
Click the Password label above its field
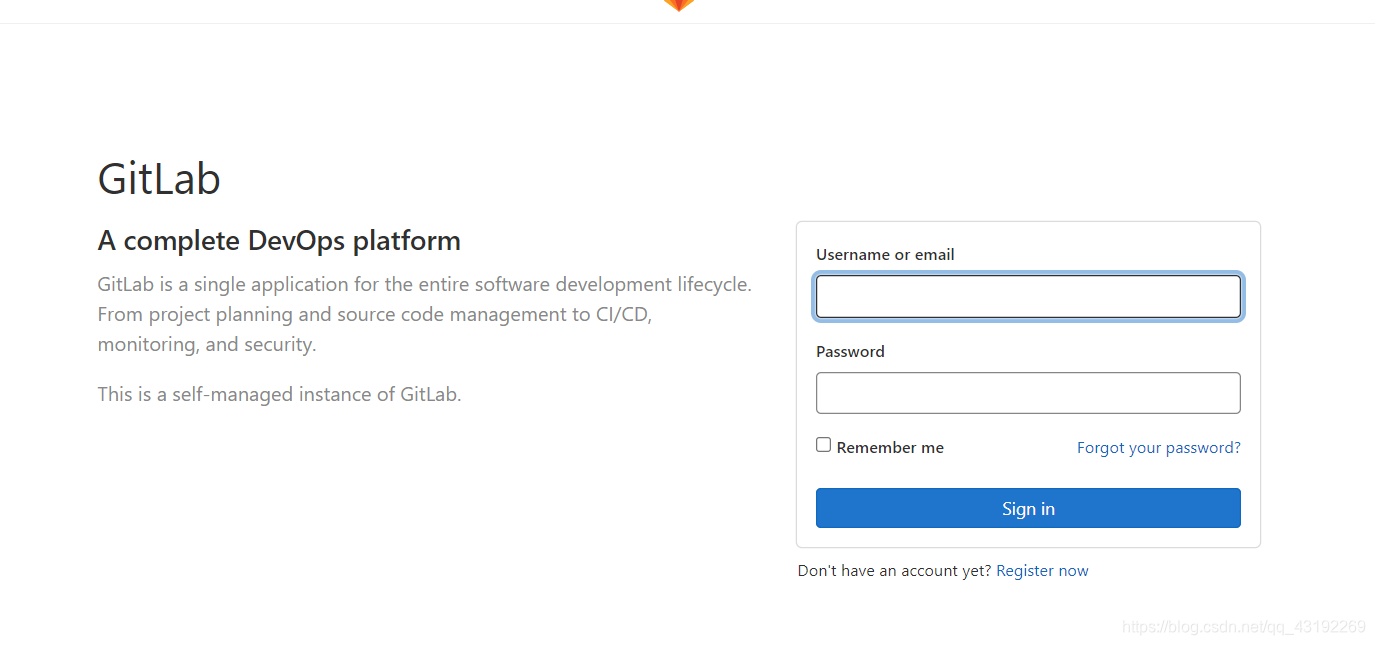[x=850, y=351]
